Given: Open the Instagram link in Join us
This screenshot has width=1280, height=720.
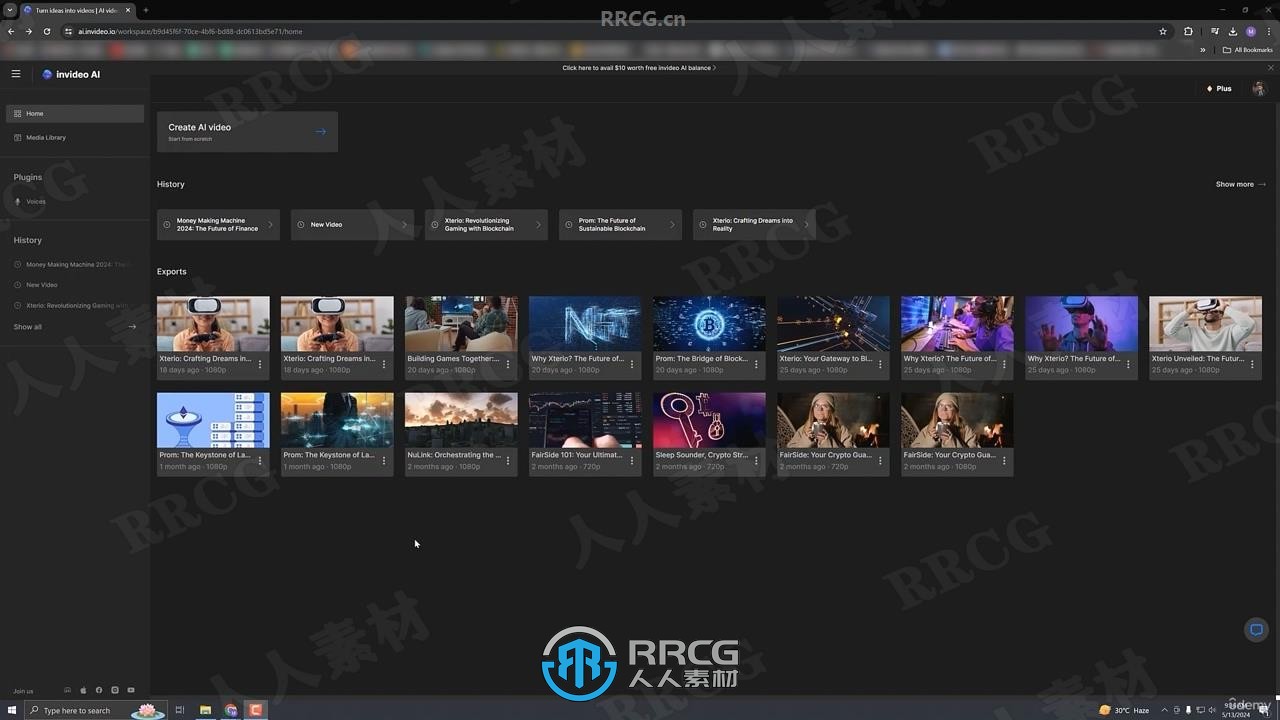Looking at the screenshot, I should (115, 690).
